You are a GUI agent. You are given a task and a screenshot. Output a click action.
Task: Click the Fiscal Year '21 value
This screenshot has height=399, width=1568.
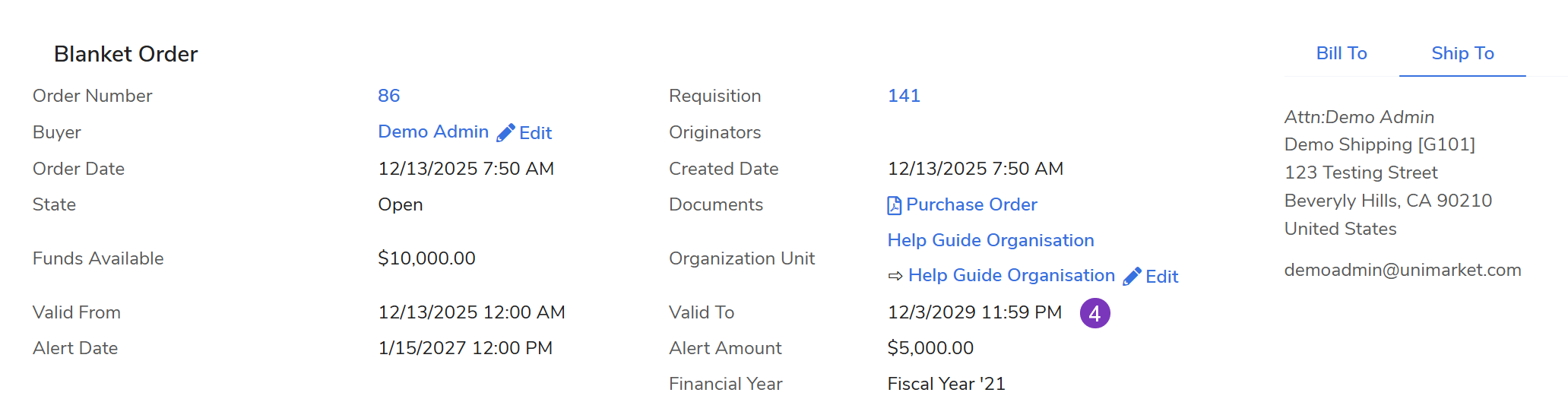click(x=946, y=384)
